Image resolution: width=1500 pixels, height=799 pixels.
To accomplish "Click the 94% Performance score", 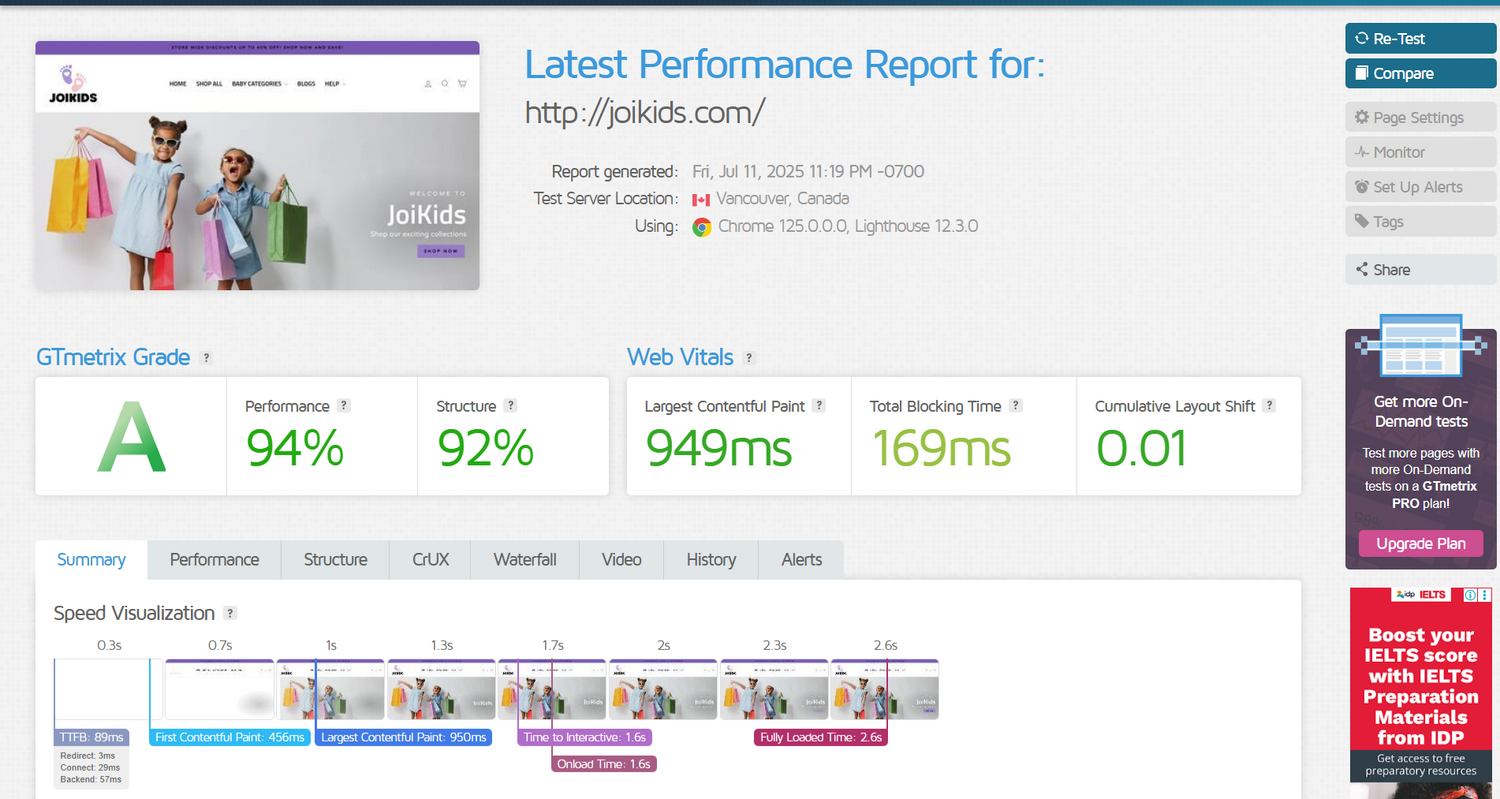I will tap(294, 447).
